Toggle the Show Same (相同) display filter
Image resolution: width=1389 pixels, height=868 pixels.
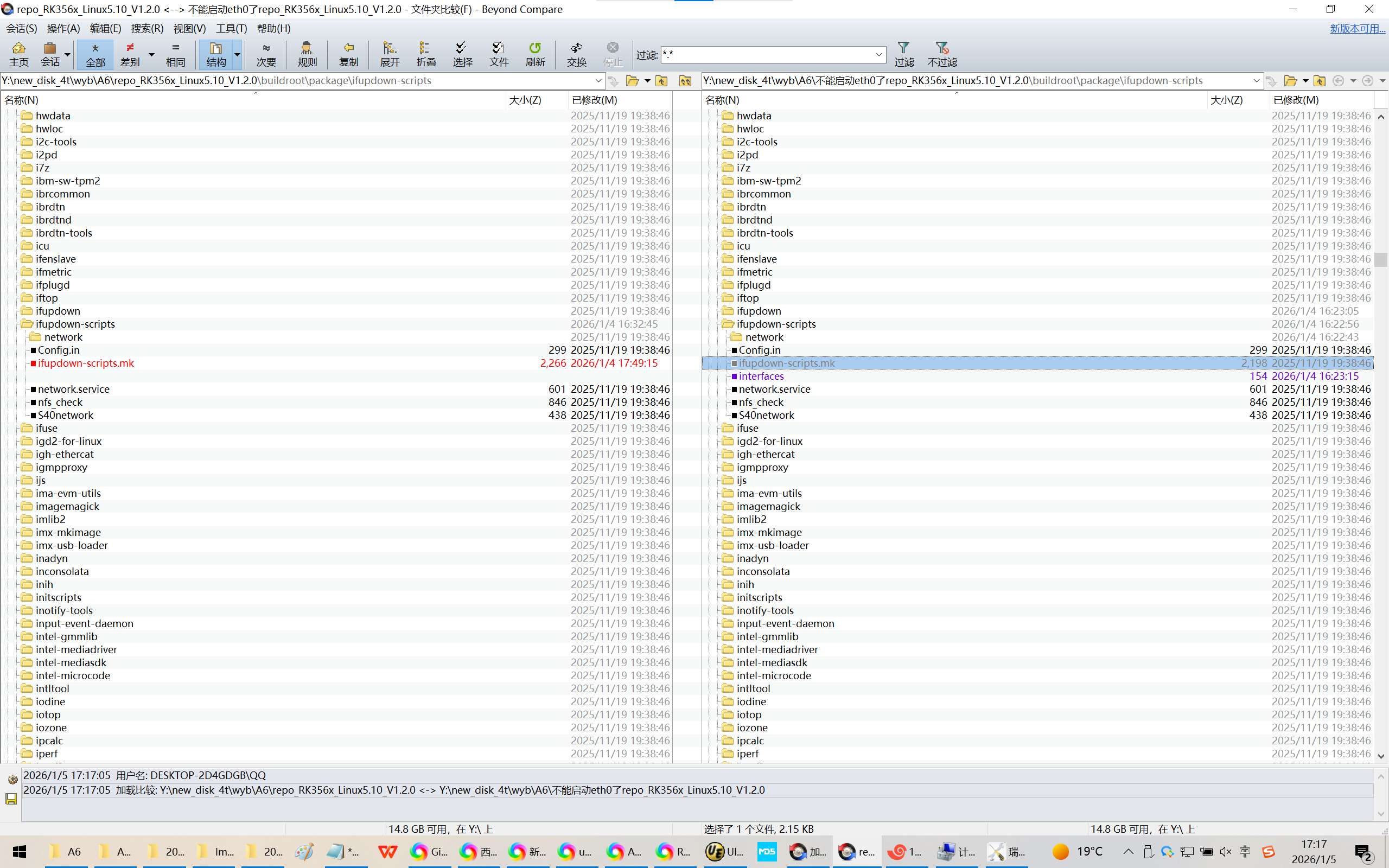pyautogui.click(x=175, y=54)
